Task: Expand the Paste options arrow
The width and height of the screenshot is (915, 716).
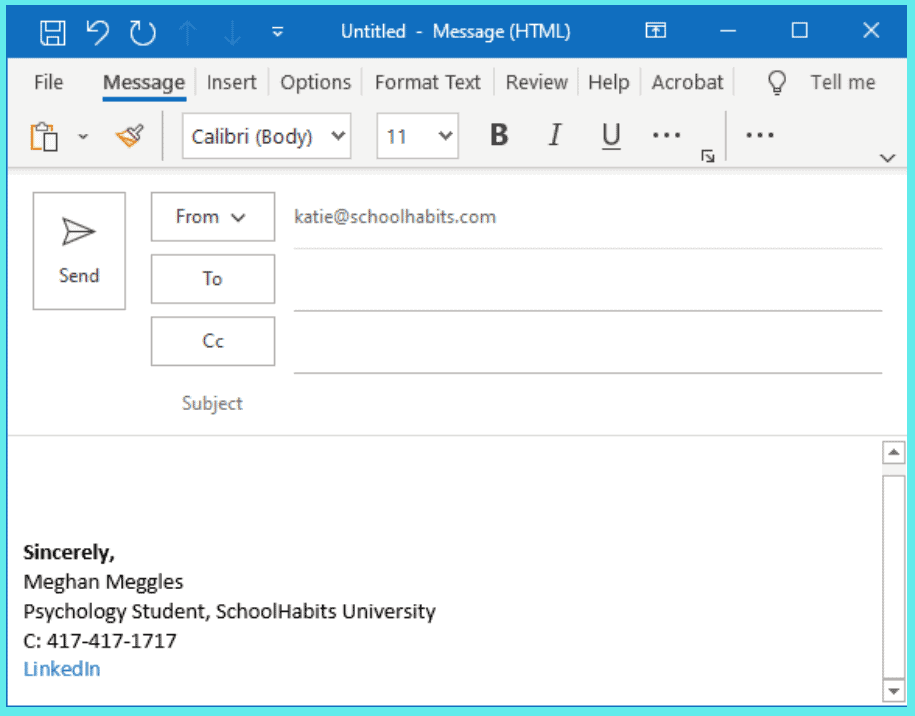Action: [83, 137]
